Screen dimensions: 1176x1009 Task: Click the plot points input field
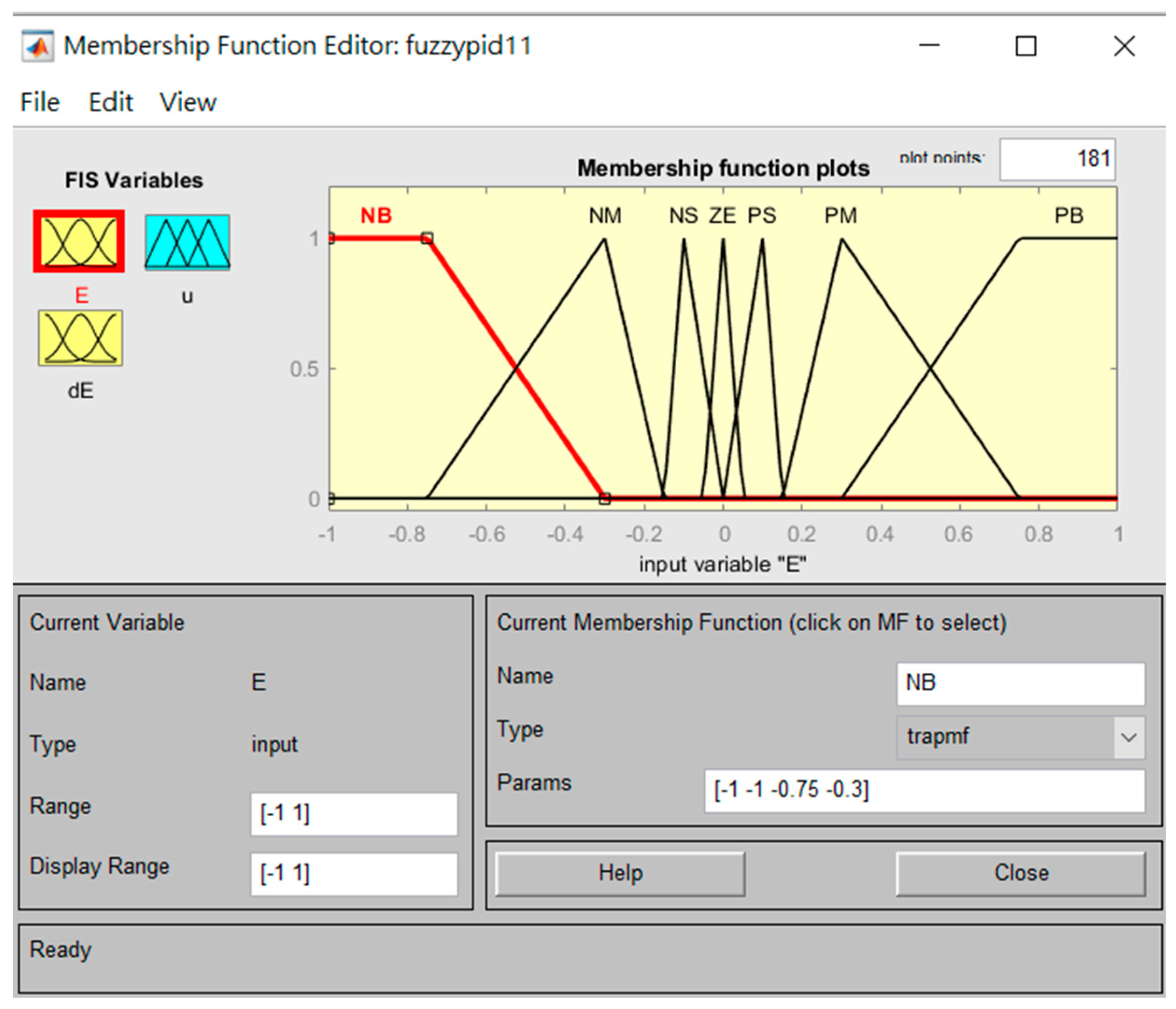pos(1057,159)
